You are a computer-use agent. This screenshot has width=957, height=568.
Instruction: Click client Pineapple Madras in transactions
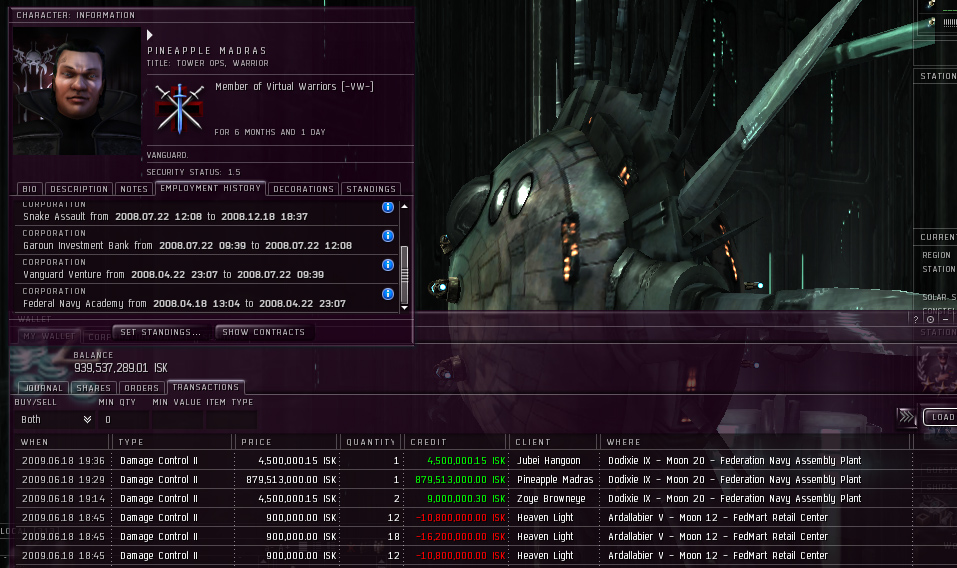555,480
